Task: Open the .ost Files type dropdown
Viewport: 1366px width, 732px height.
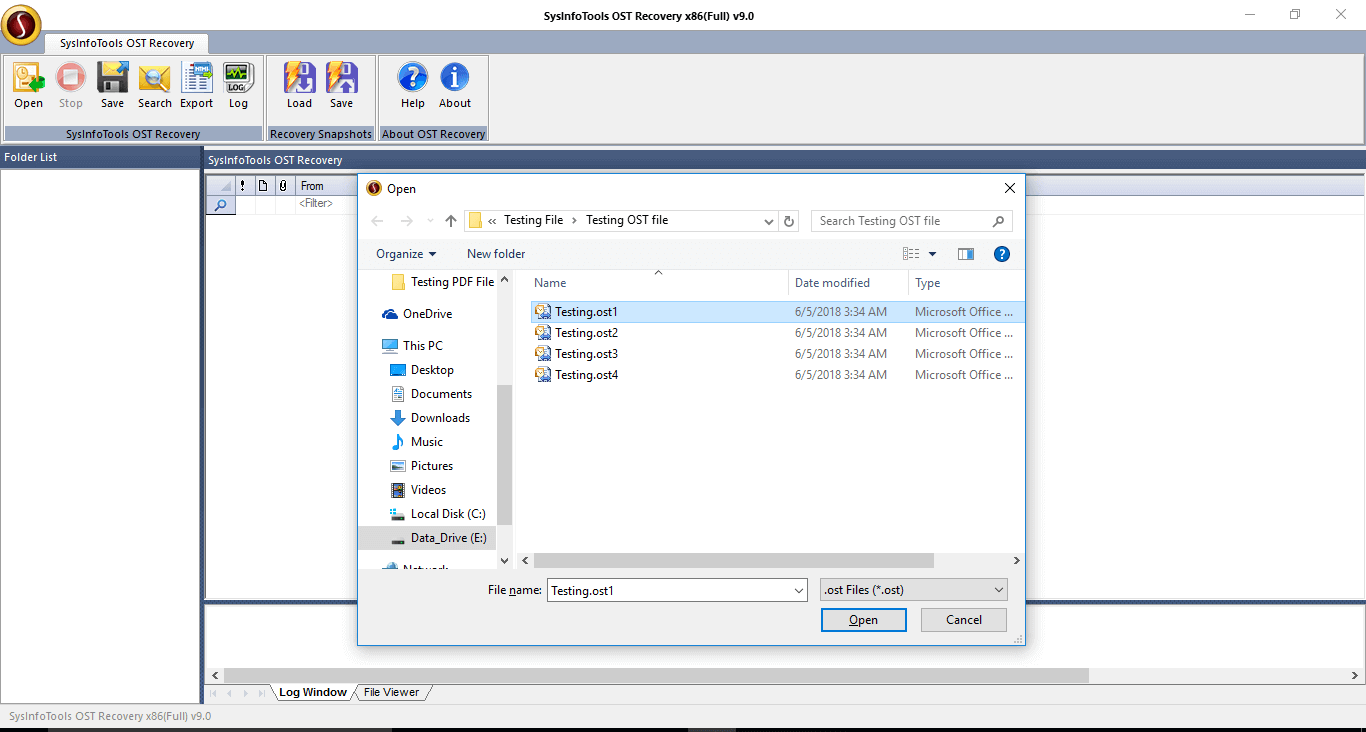Action: pos(913,590)
